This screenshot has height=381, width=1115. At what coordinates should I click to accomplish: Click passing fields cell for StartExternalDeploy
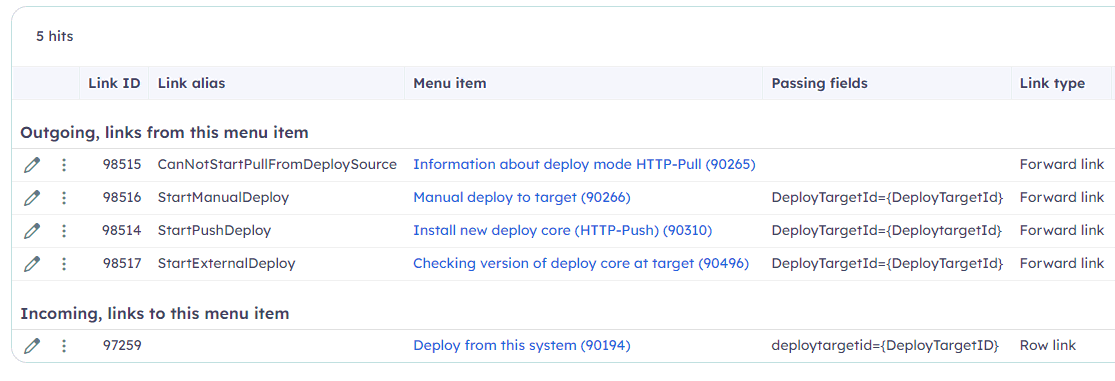click(x=887, y=264)
